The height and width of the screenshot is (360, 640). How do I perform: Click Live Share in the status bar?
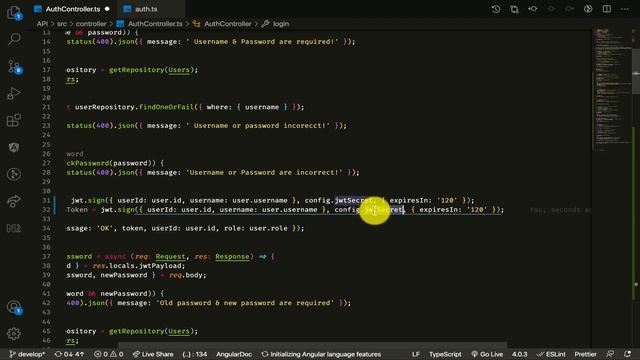pos(153,354)
